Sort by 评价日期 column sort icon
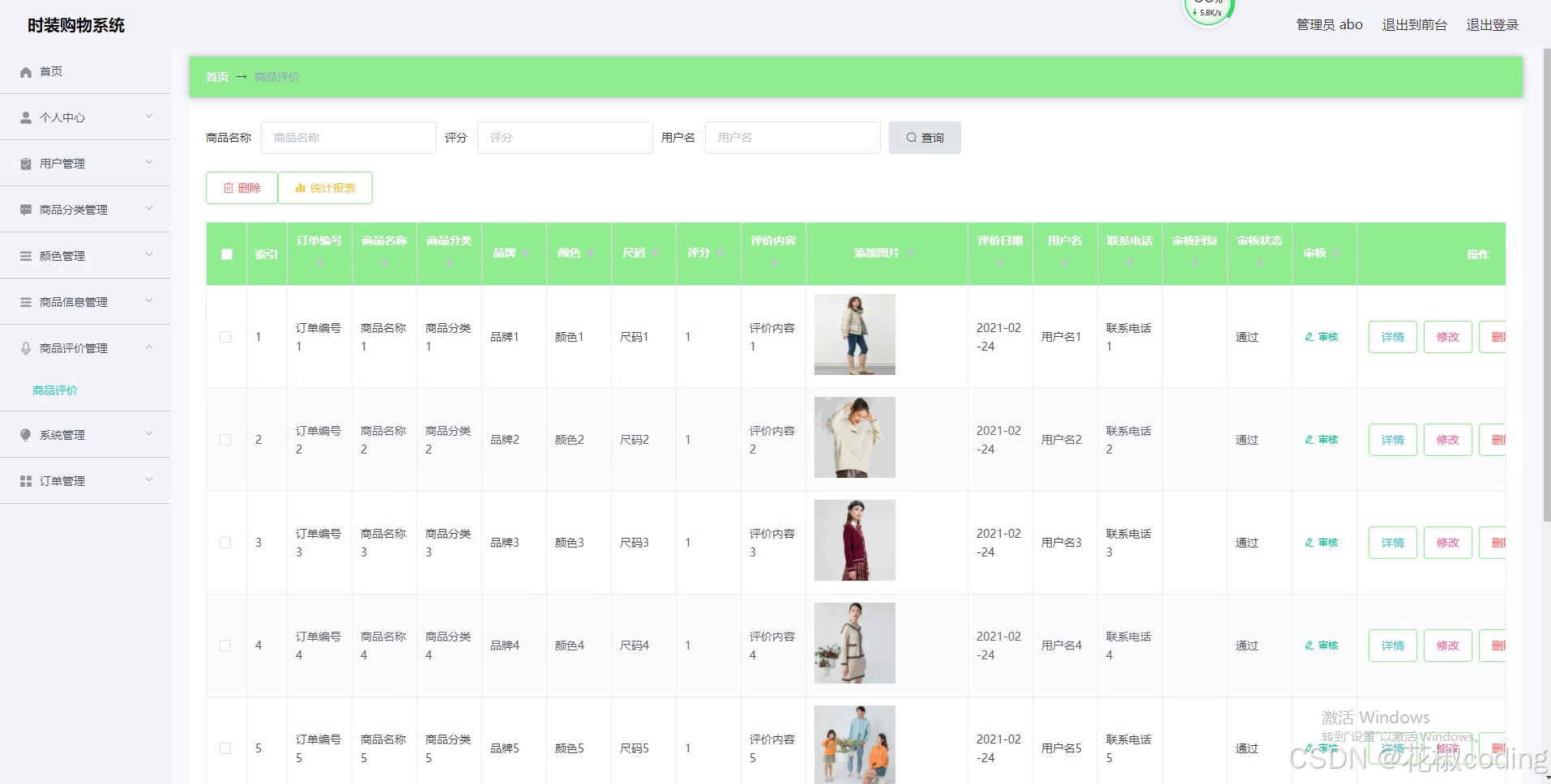 (x=1000, y=262)
